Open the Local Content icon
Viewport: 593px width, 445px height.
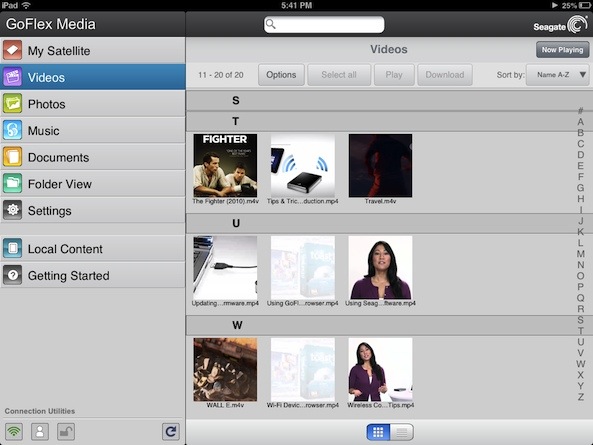point(12,249)
